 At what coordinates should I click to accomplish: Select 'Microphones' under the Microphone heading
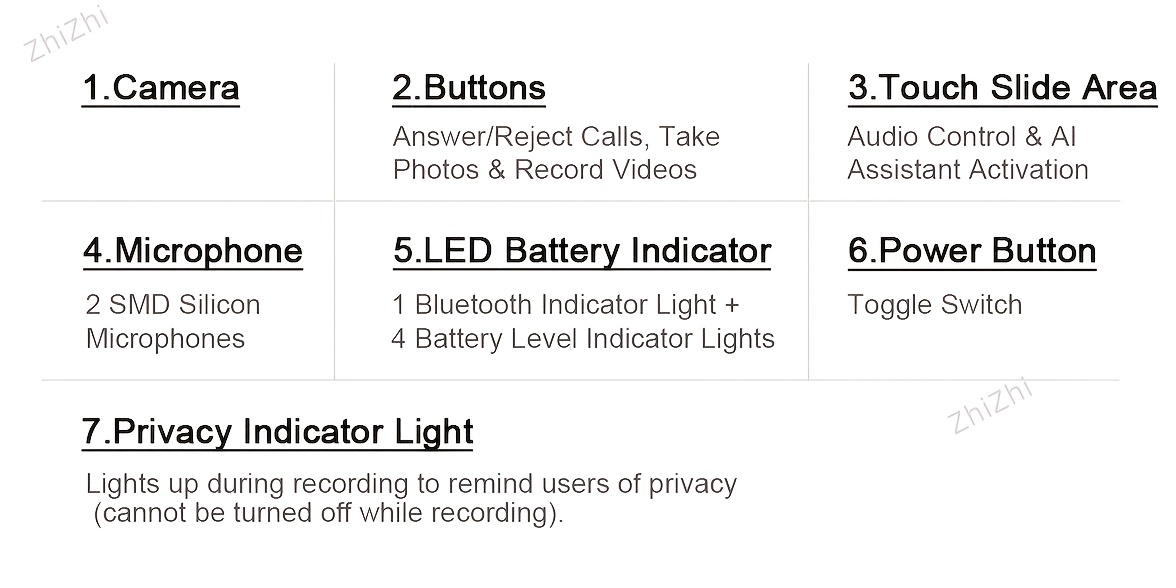point(166,339)
